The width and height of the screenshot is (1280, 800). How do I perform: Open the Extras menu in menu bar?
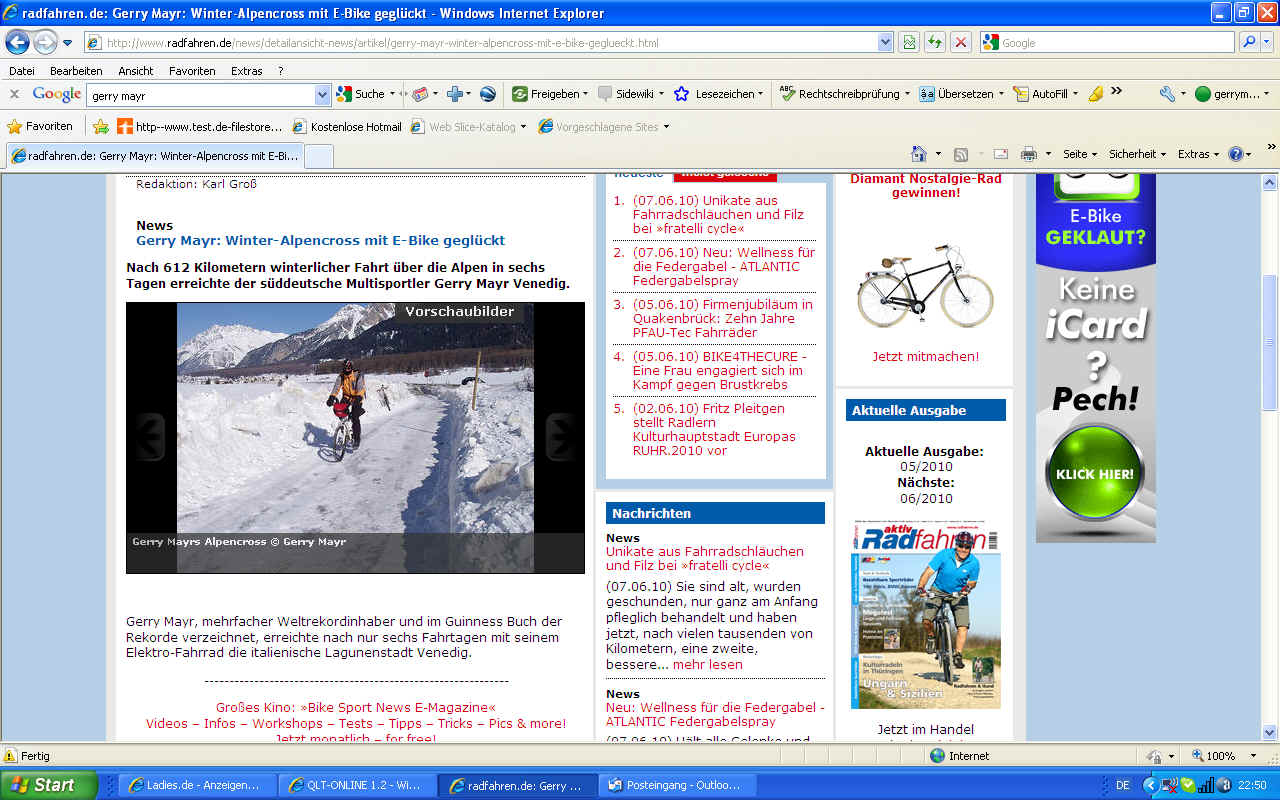247,71
